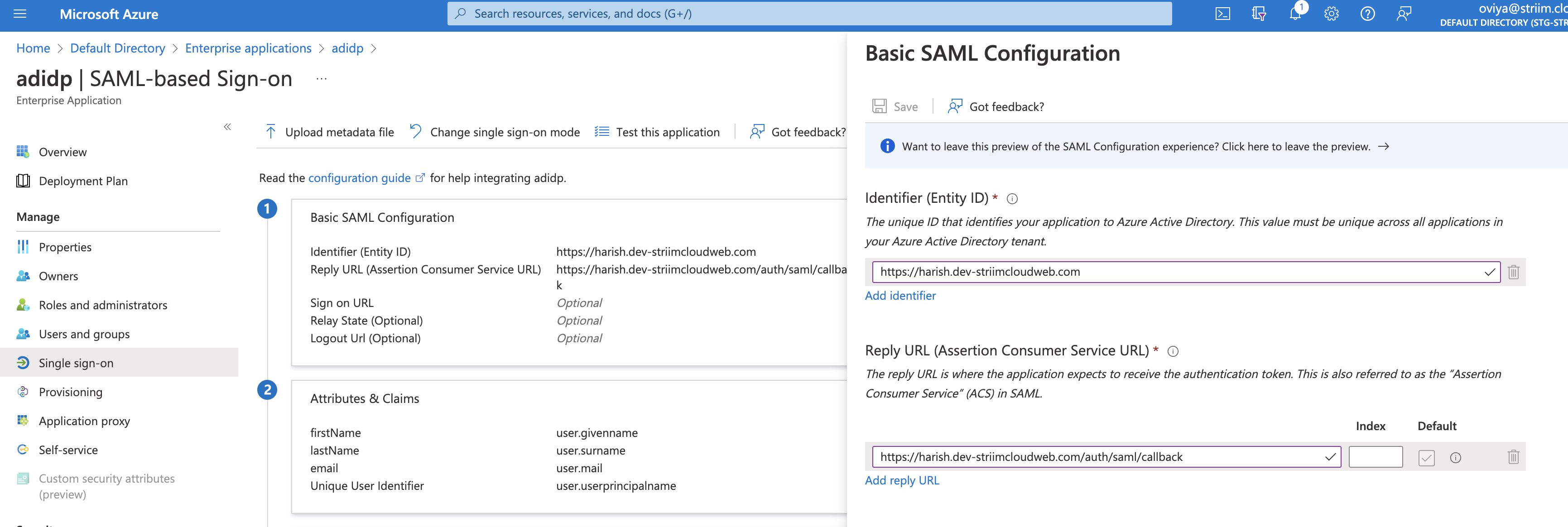Open Users and groups from the Manage menu
Screen dimensions: 1568x527
point(84,334)
